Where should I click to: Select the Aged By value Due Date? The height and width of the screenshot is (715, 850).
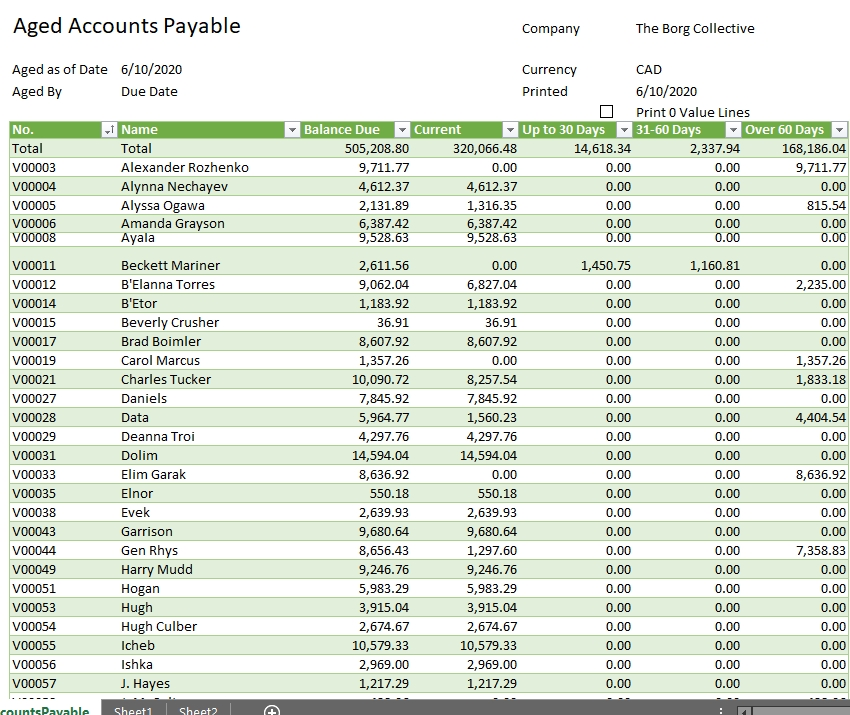tap(149, 92)
